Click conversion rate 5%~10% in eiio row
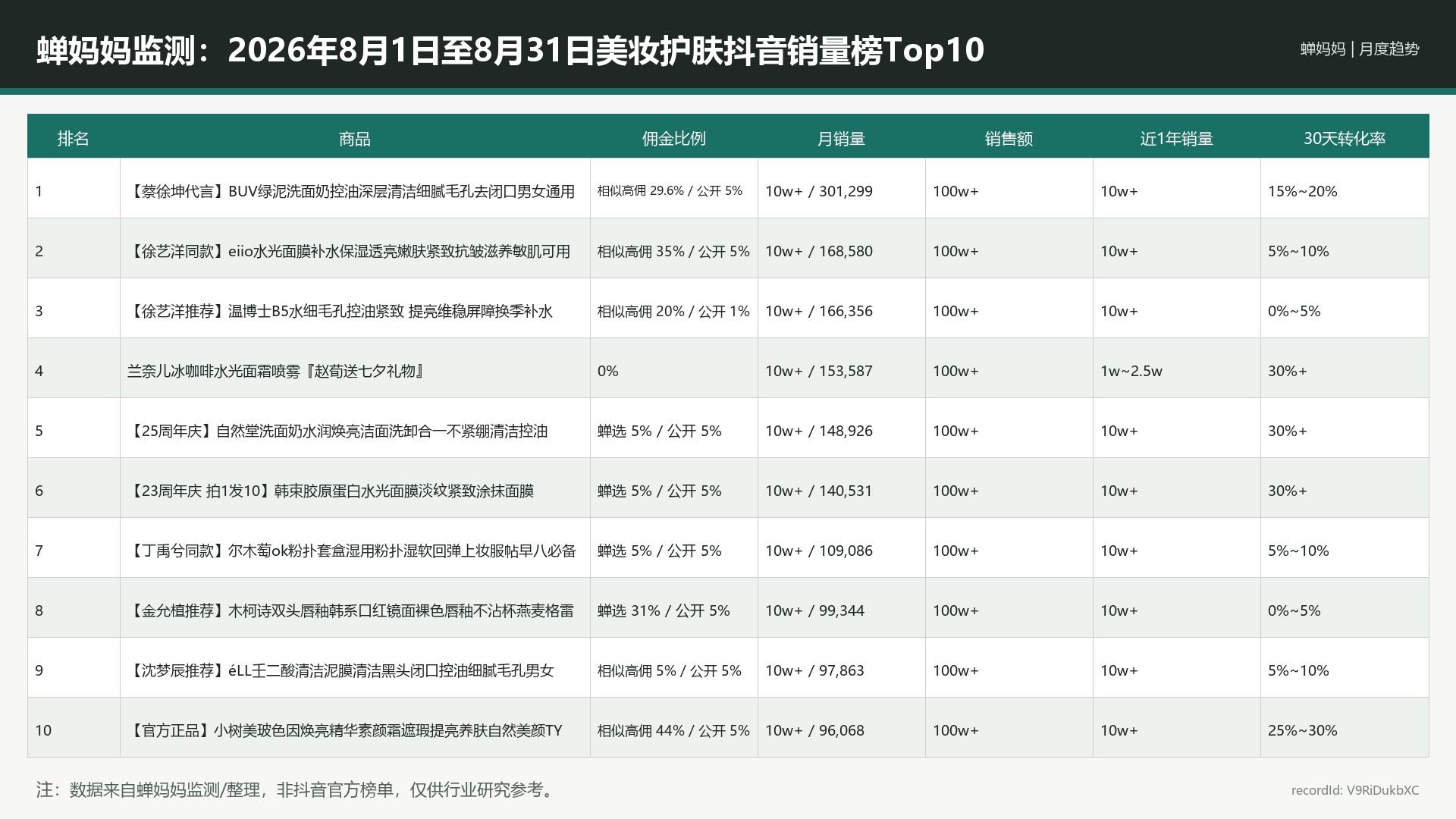The image size is (1456, 819). pyautogui.click(x=1298, y=251)
